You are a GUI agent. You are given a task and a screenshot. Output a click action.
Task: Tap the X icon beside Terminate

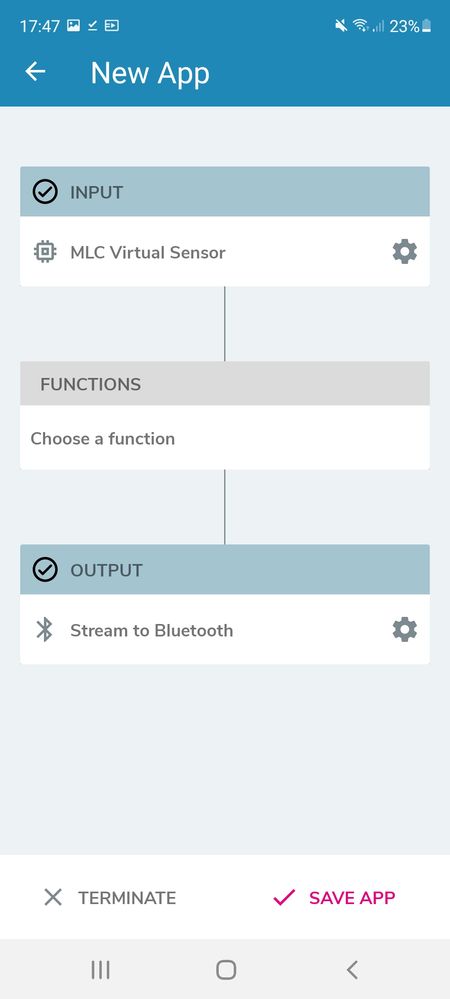(53, 898)
